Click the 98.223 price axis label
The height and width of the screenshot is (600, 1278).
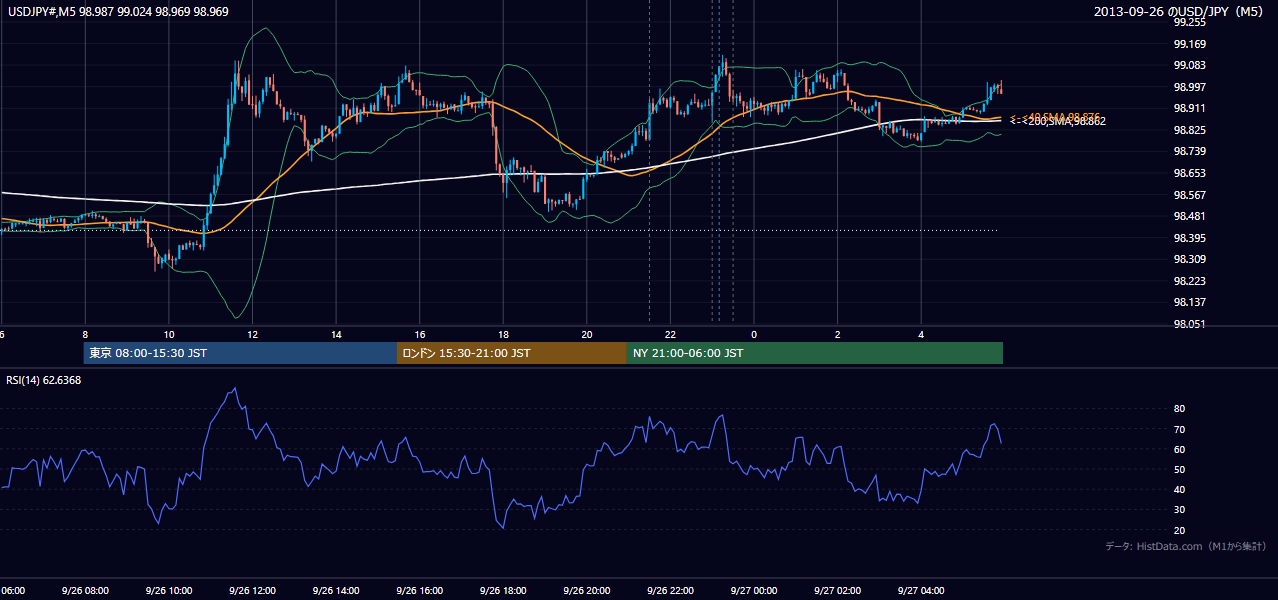click(x=1189, y=281)
